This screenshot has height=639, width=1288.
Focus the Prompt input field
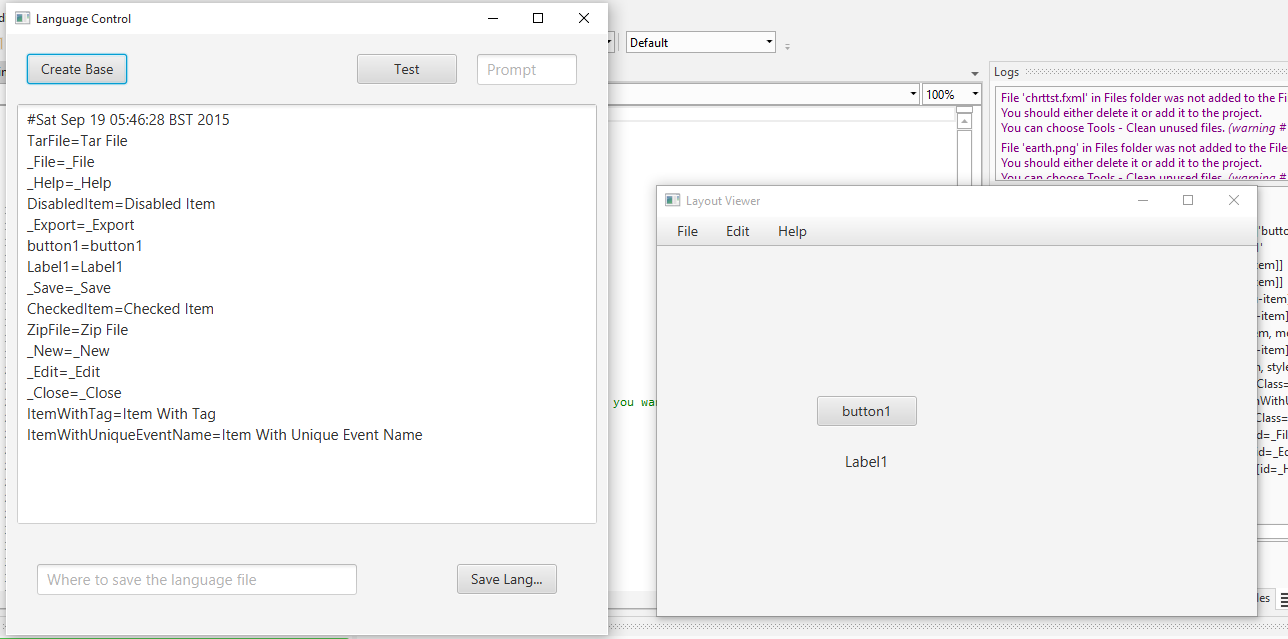click(x=527, y=69)
